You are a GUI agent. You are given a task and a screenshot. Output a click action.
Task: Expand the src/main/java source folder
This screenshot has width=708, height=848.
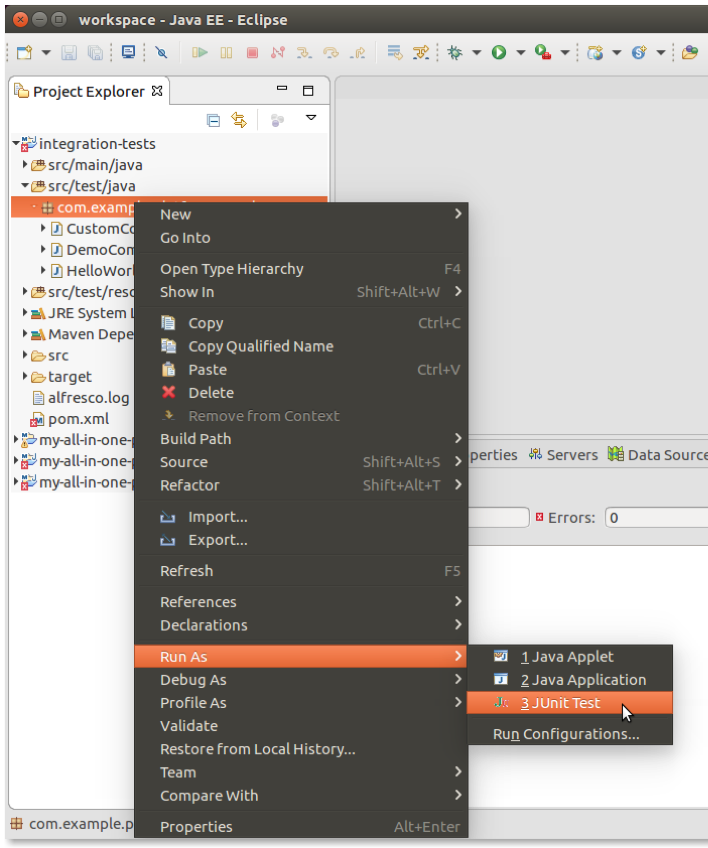pyautogui.click(x=25, y=165)
